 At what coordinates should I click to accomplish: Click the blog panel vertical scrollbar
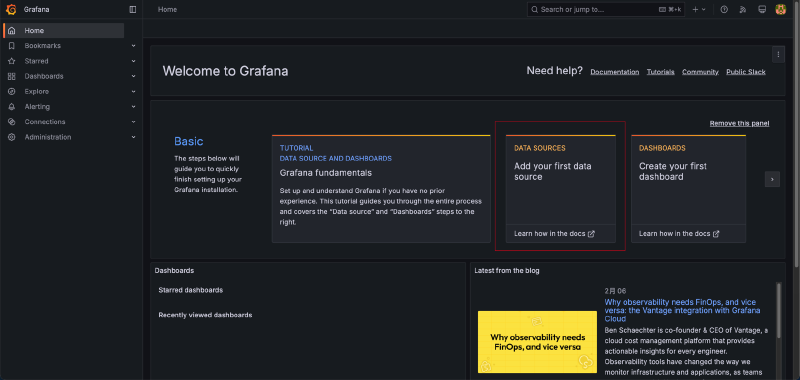(779, 310)
